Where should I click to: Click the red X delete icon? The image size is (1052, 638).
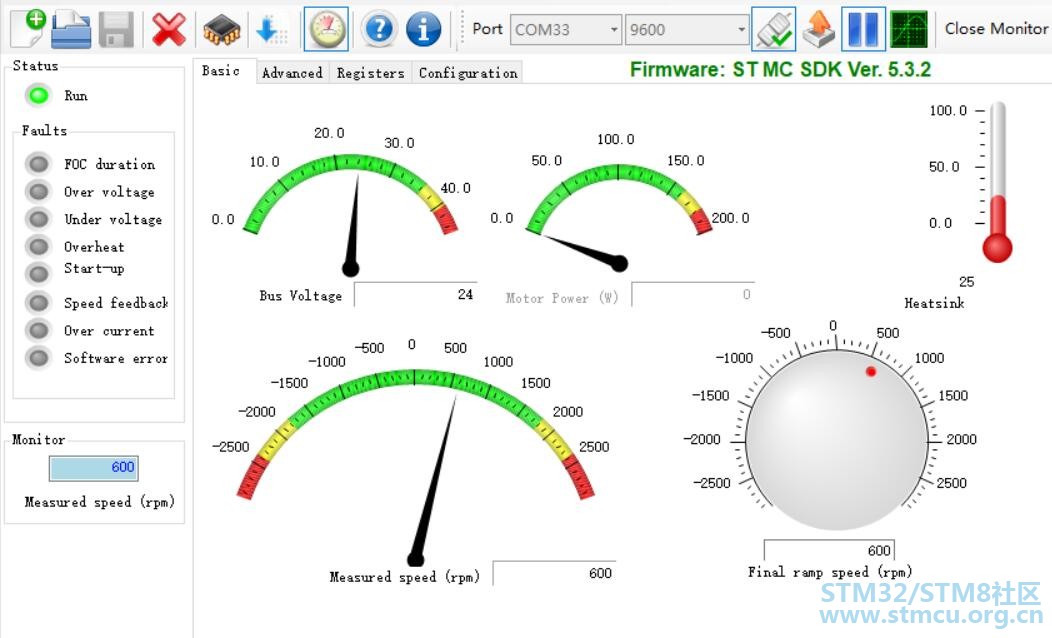click(x=169, y=29)
